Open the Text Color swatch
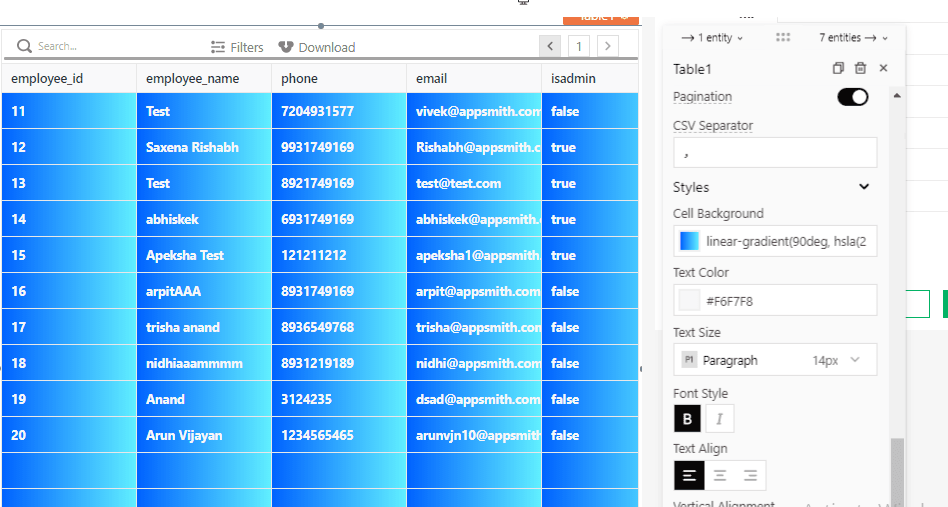 [689, 300]
